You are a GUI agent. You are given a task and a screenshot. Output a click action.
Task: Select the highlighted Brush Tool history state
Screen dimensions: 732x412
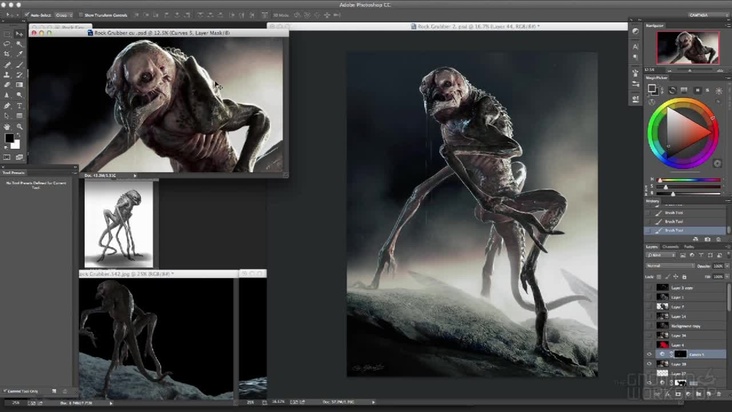pos(685,230)
